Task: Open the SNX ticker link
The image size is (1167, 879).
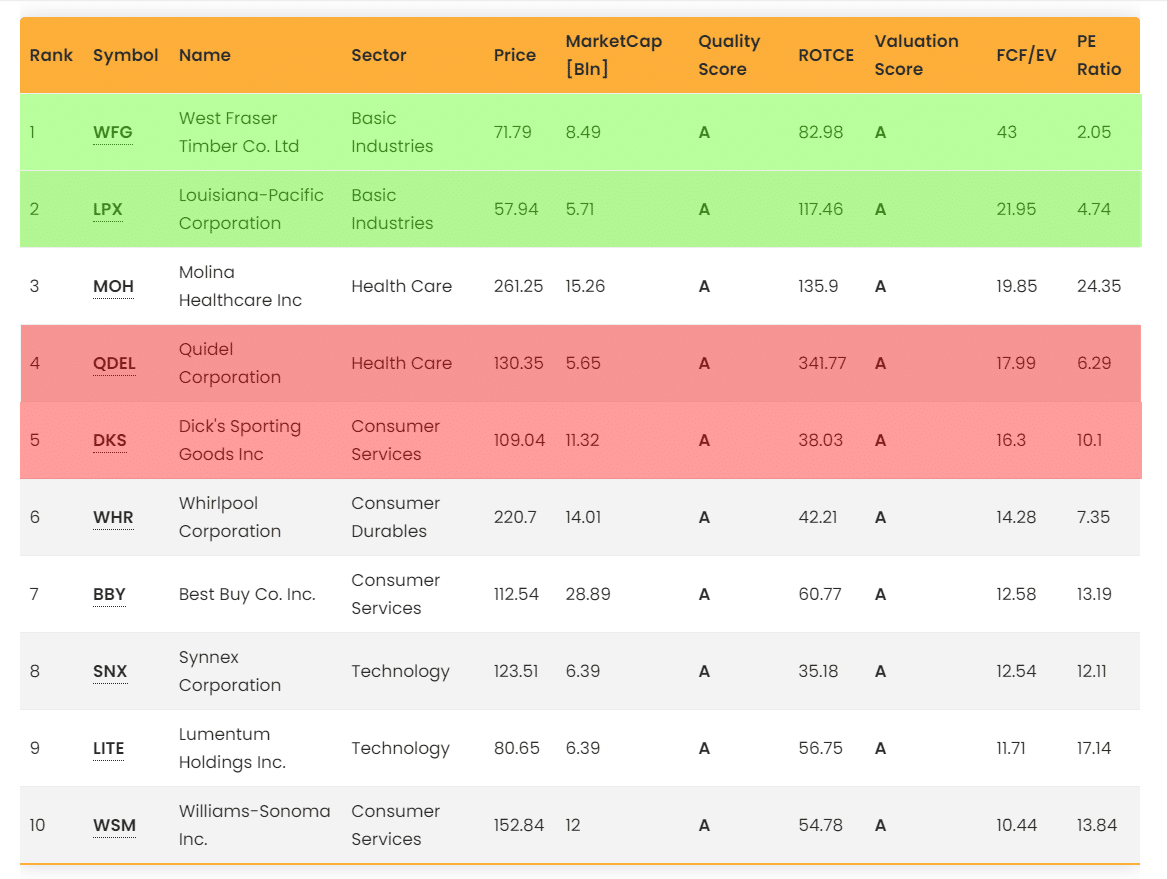Action: point(111,671)
